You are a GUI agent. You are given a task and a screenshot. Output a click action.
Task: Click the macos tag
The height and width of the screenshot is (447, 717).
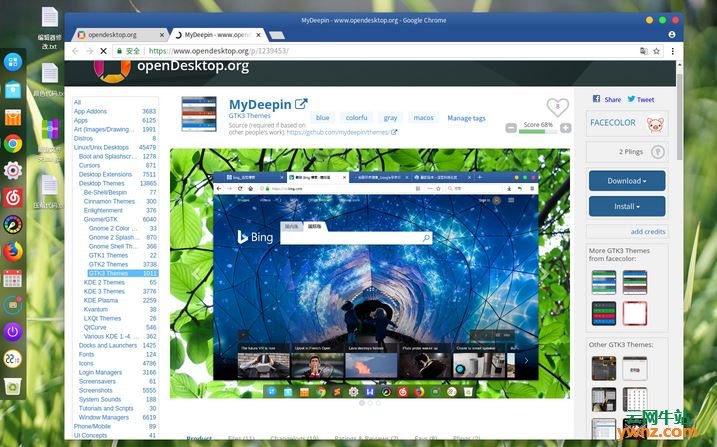click(423, 117)
